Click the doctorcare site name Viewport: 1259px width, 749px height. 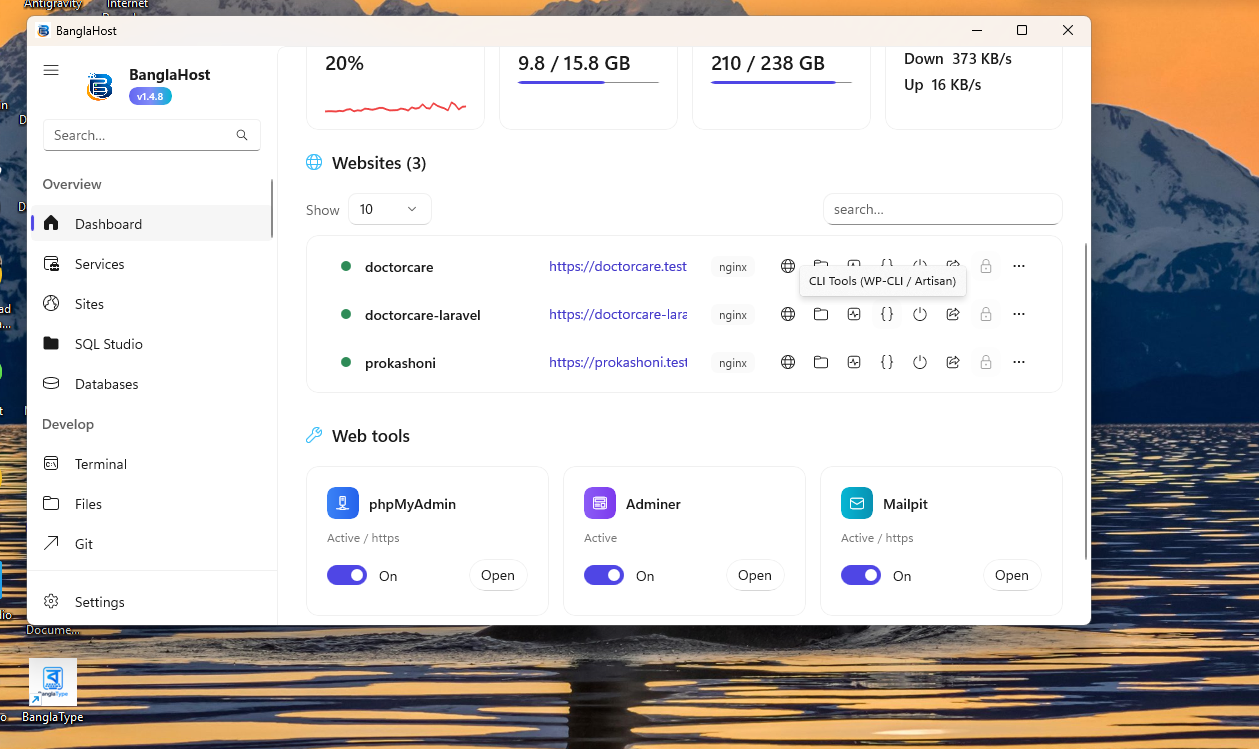(399, 267)
